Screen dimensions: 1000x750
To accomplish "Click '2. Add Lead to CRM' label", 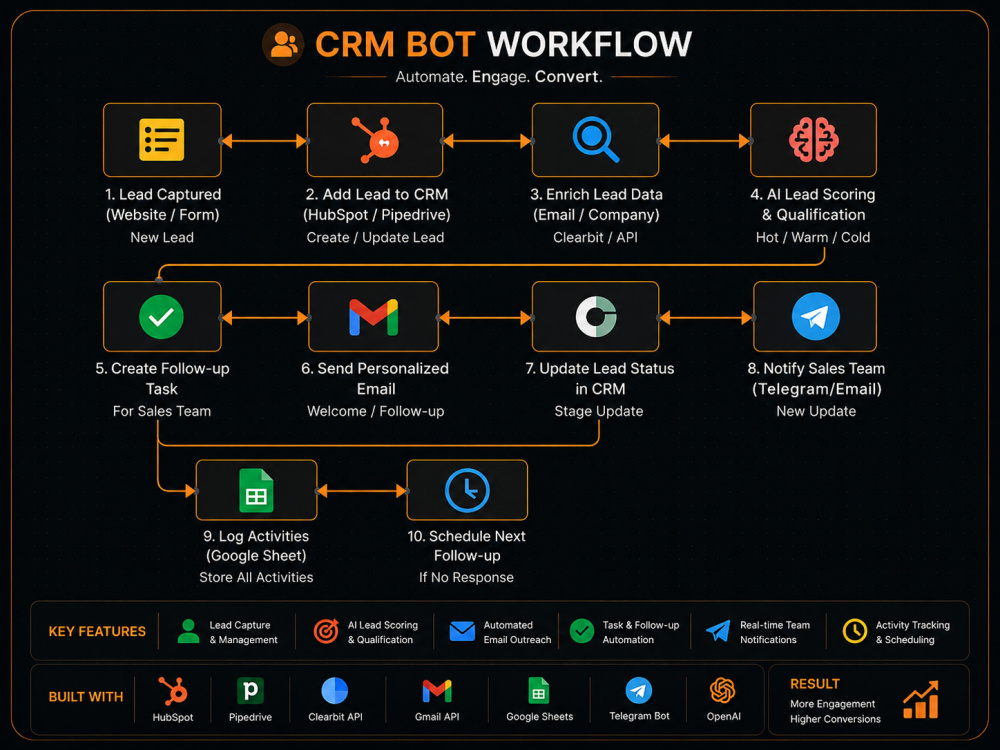I will (376, 195).
